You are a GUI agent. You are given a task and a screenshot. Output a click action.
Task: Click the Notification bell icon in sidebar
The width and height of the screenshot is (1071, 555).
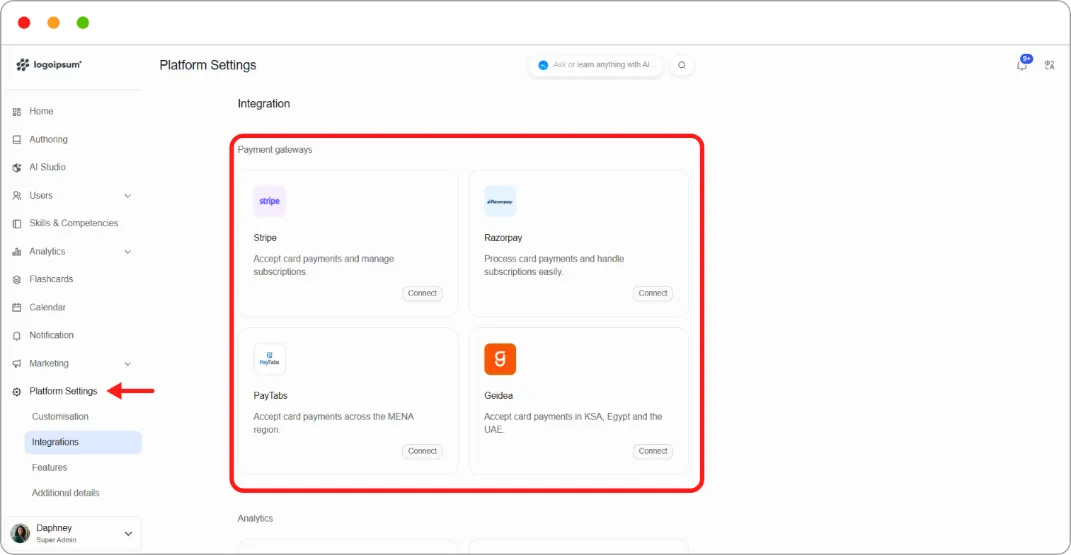pyautogui.click(x=17, y=336)
